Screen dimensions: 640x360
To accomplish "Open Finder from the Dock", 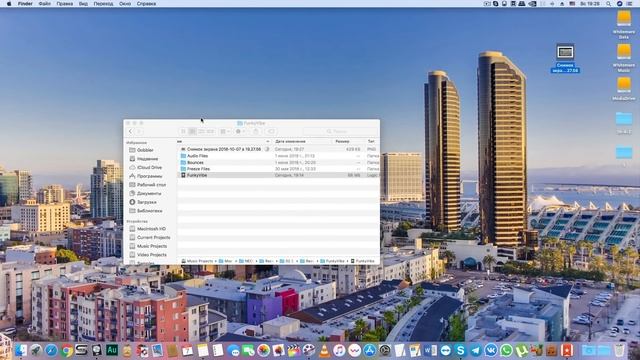I will click(20, 350).
